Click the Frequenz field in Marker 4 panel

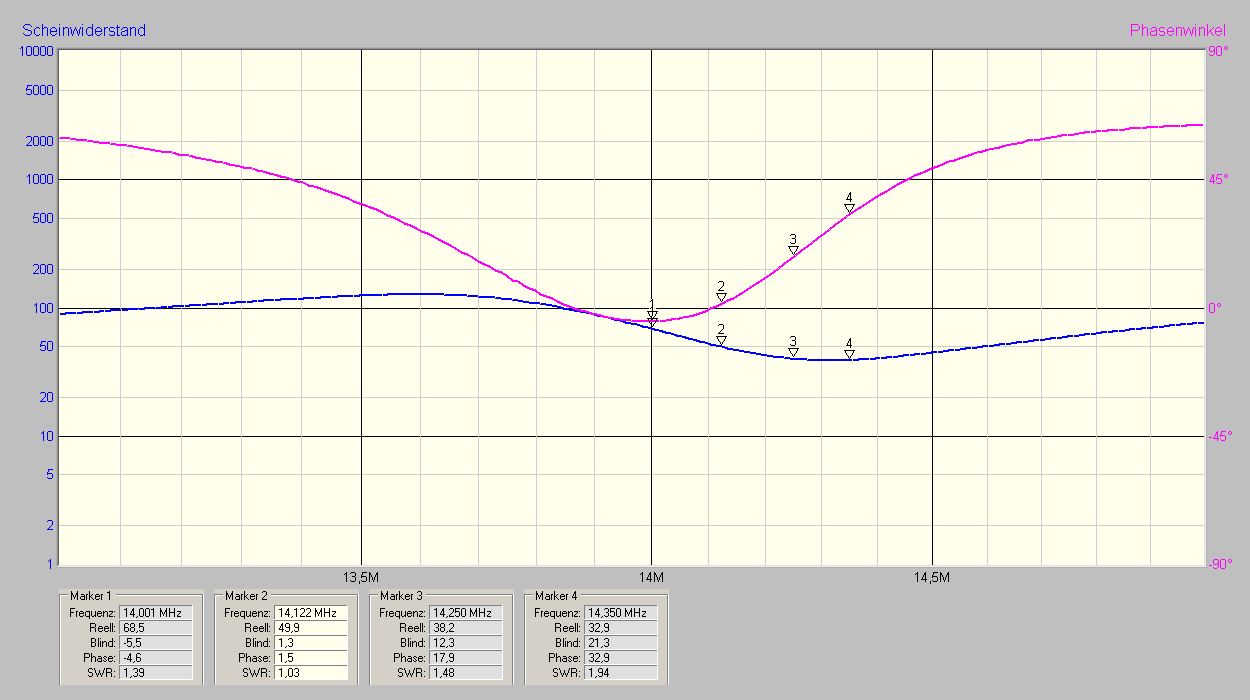[x=619, y=612]
